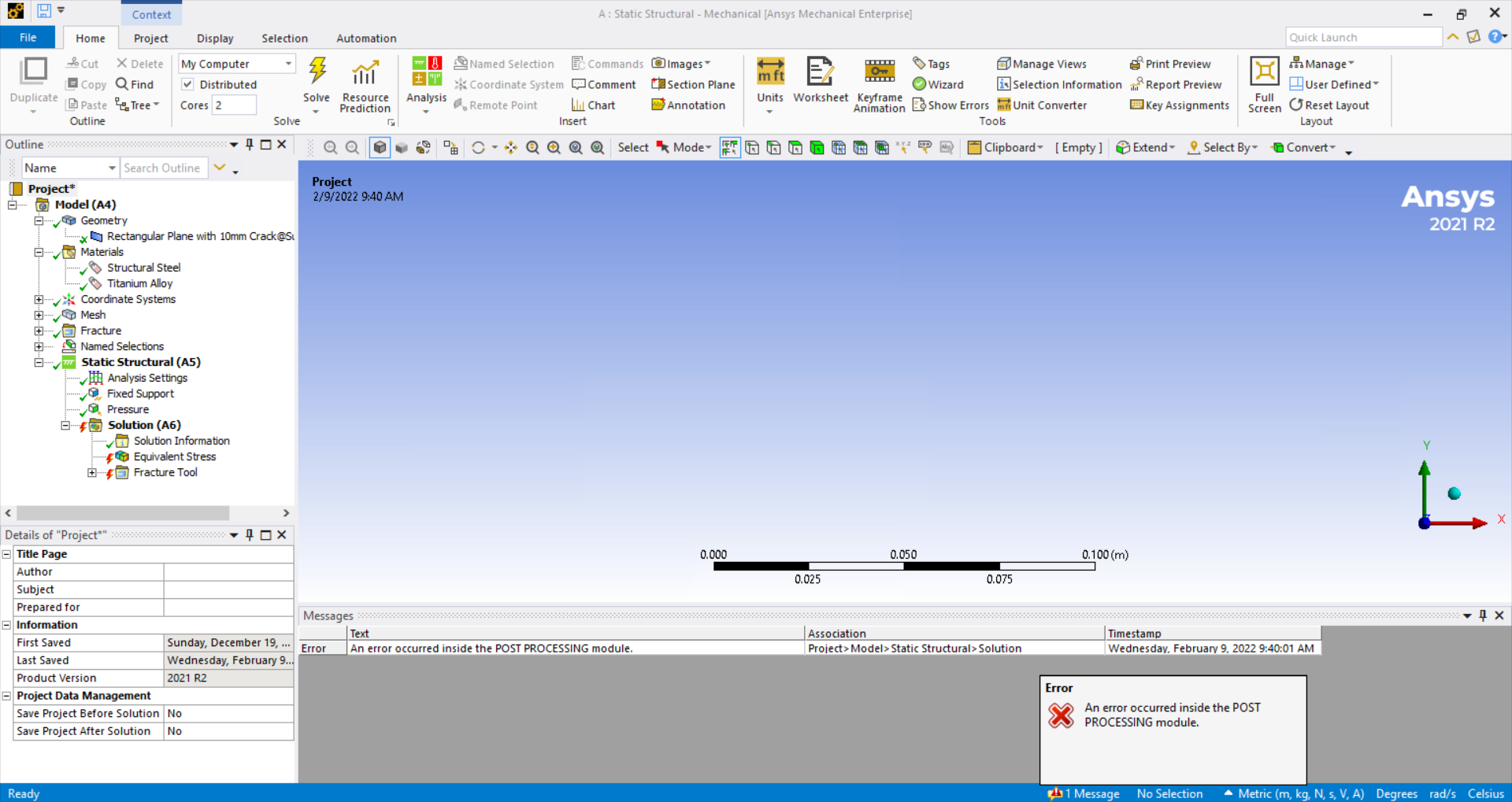The height and width of the screenshot is (802, 1512).
Task: Go to next view
Action: pos(352,147)
